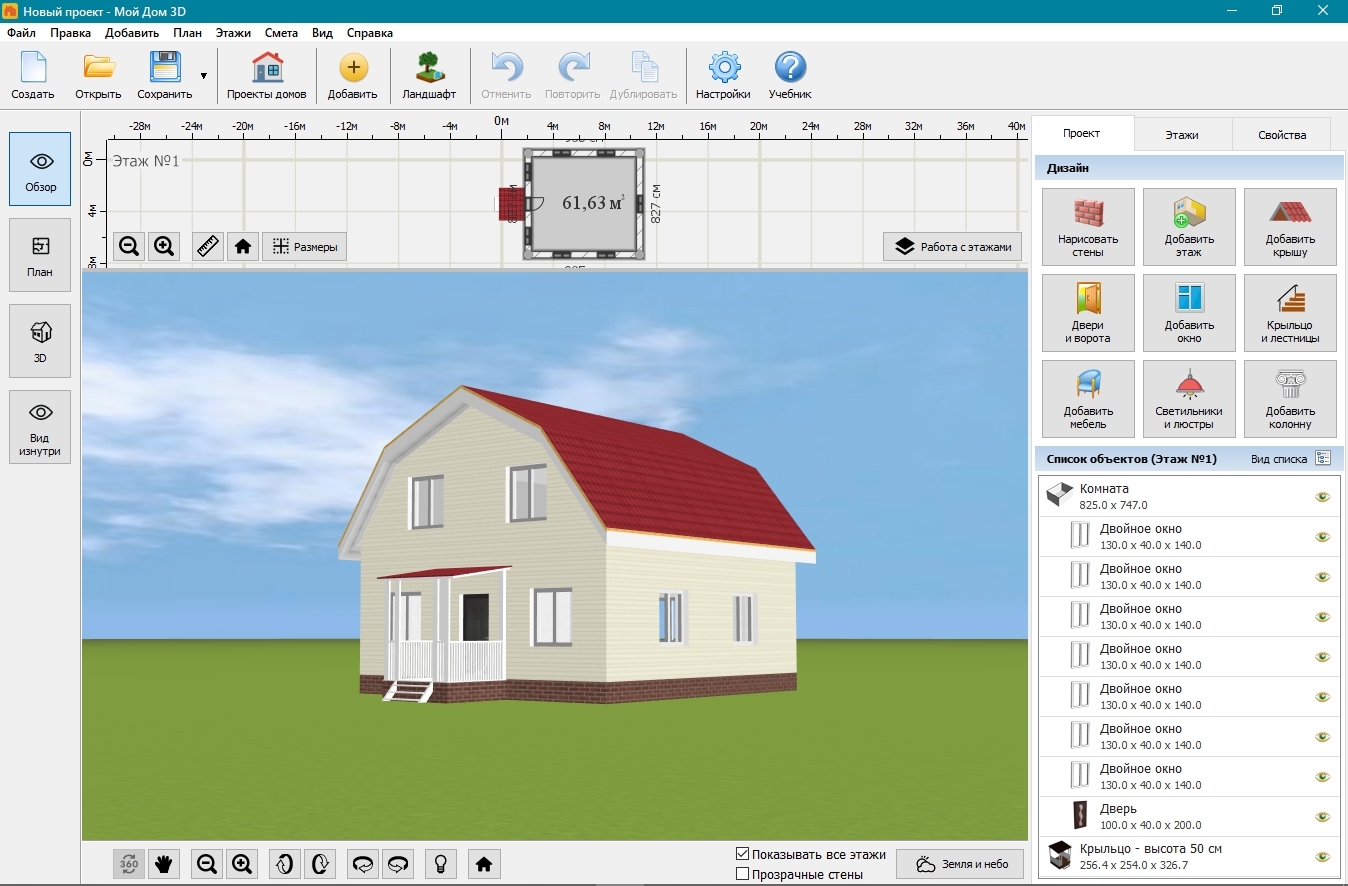
Task: Open the Save (Сохранить) dropdown arrow
Action: tap(204, 76)
